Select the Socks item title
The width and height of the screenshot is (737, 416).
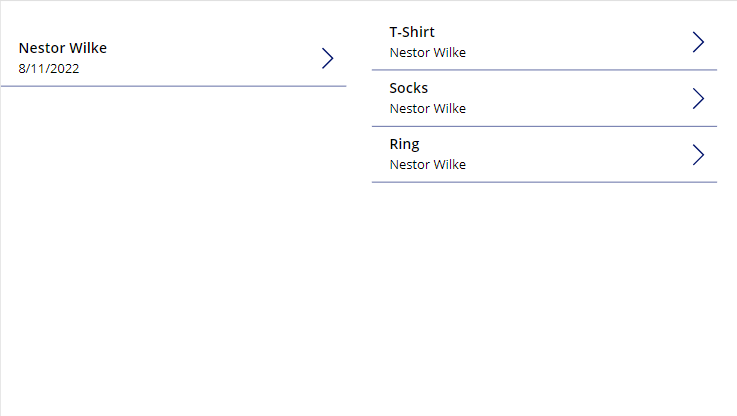[408, 88]
